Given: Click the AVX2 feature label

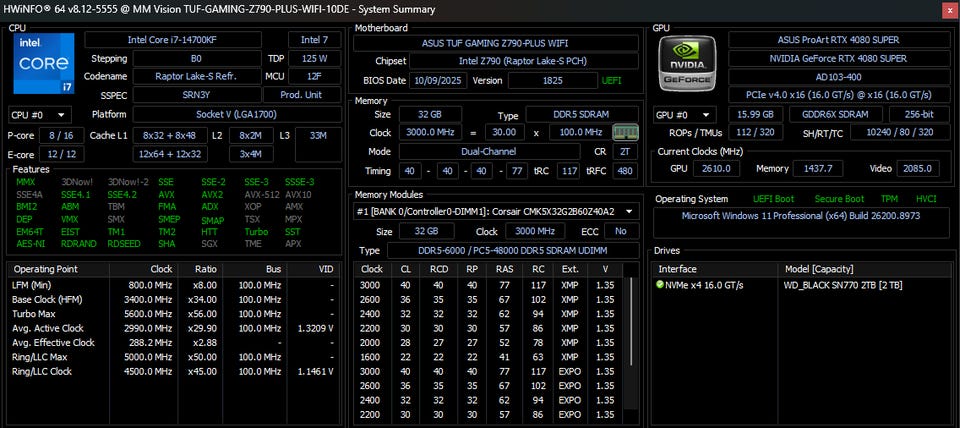Looking at the screenshot, I should 212,195.
